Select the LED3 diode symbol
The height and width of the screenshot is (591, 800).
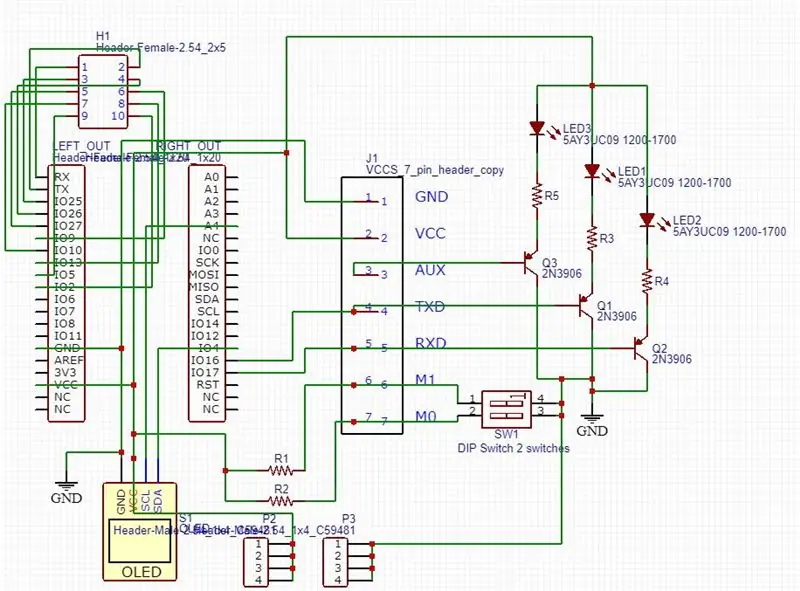tap(537, 129)
